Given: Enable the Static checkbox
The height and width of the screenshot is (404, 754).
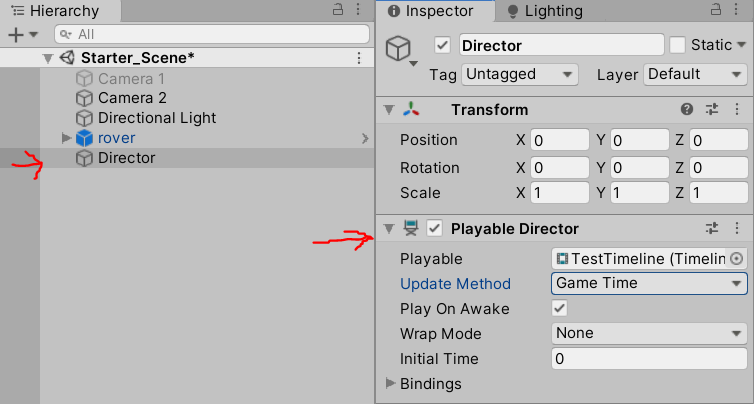Looking at the screenshot, I should (678, 45).
